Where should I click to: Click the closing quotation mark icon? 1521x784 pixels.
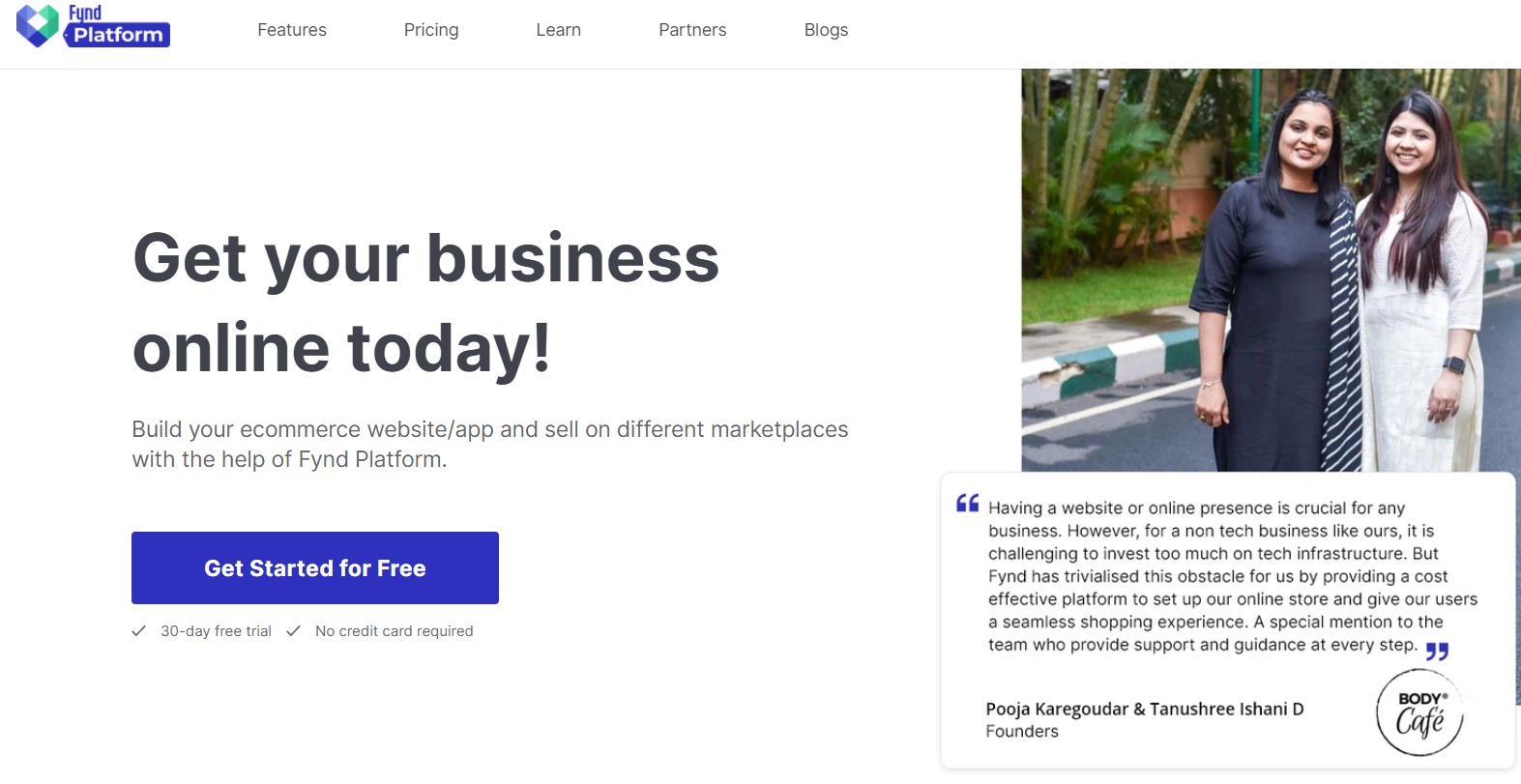[1440, 653]
